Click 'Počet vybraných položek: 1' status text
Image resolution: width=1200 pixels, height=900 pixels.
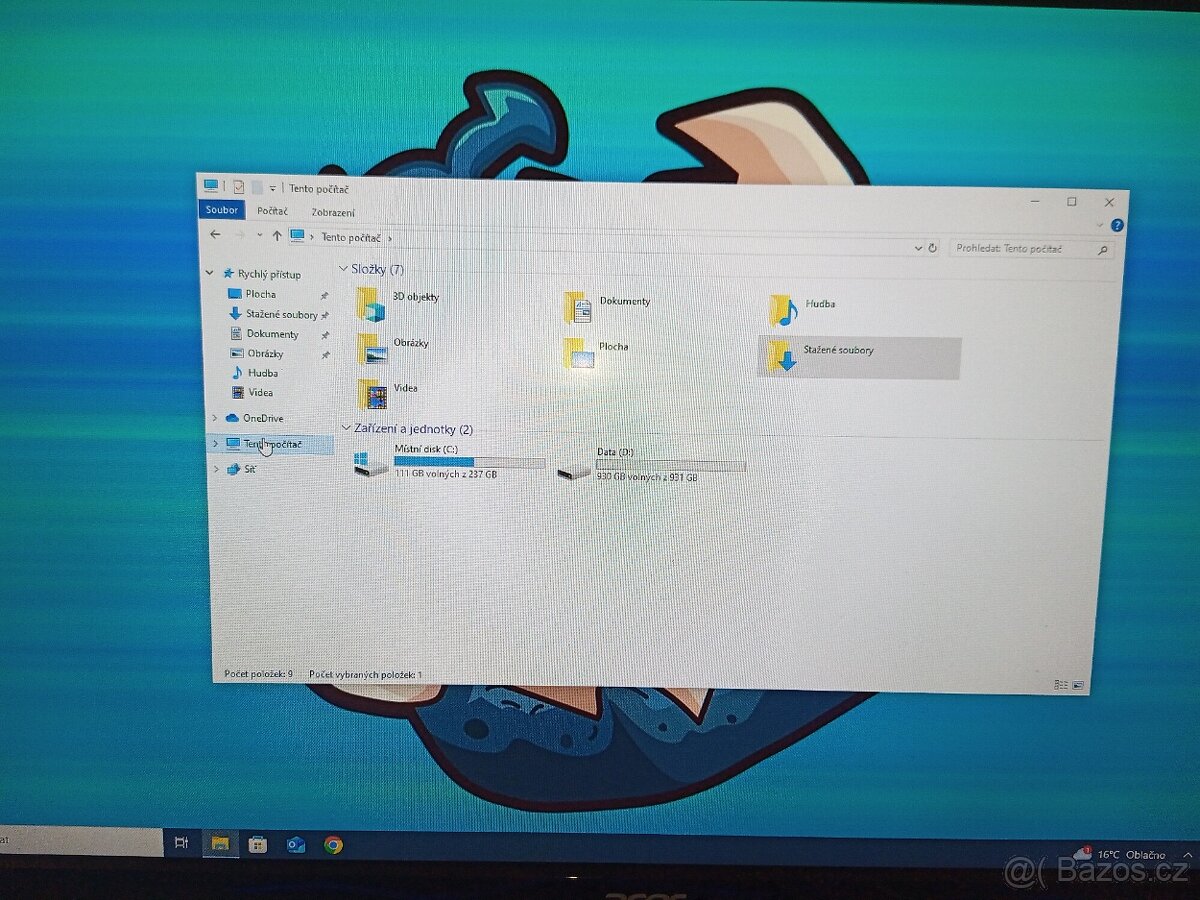tap(366, 675)
